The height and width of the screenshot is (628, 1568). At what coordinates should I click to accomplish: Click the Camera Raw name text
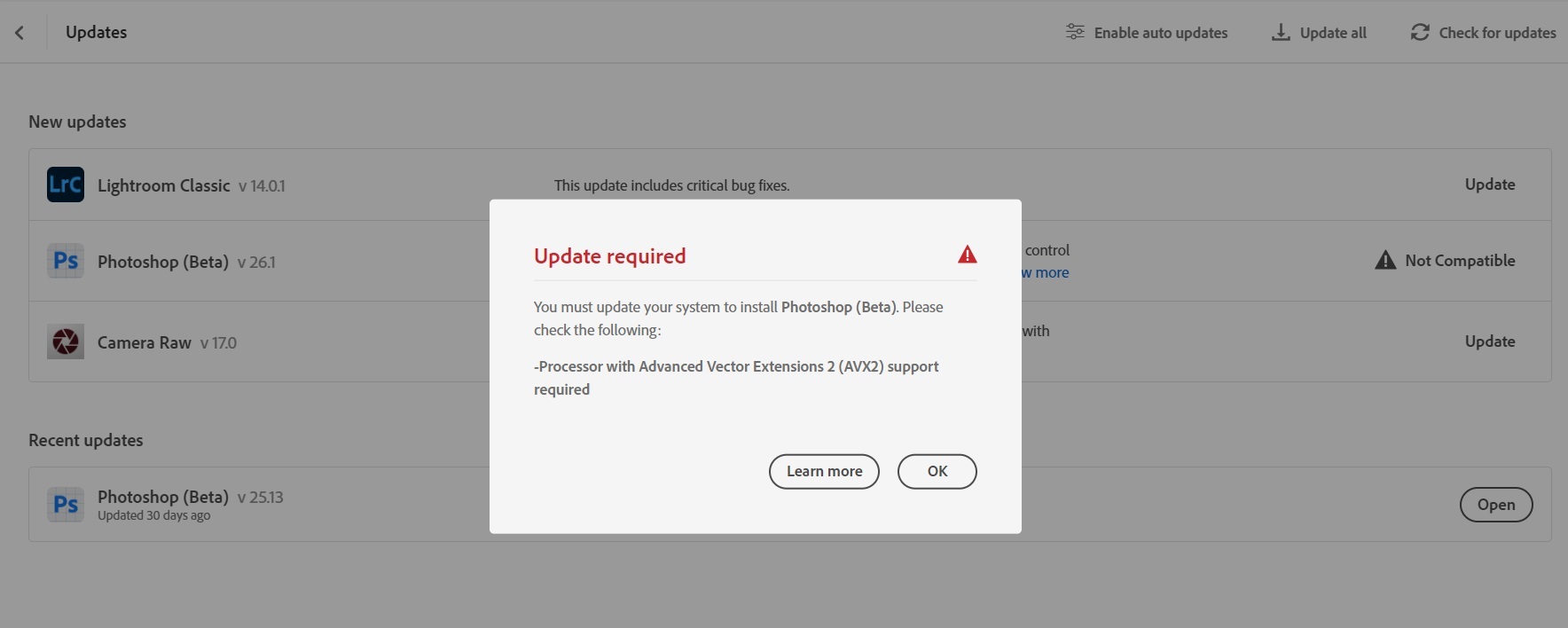145,342
